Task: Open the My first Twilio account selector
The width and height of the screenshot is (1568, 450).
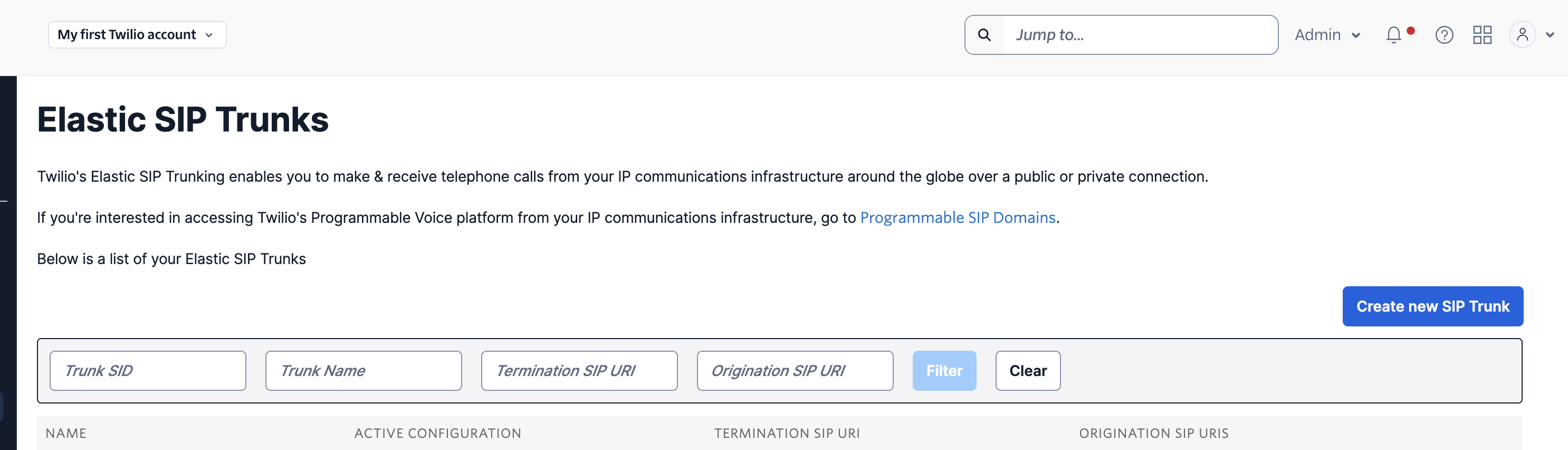Action: (x=136, y=35)
